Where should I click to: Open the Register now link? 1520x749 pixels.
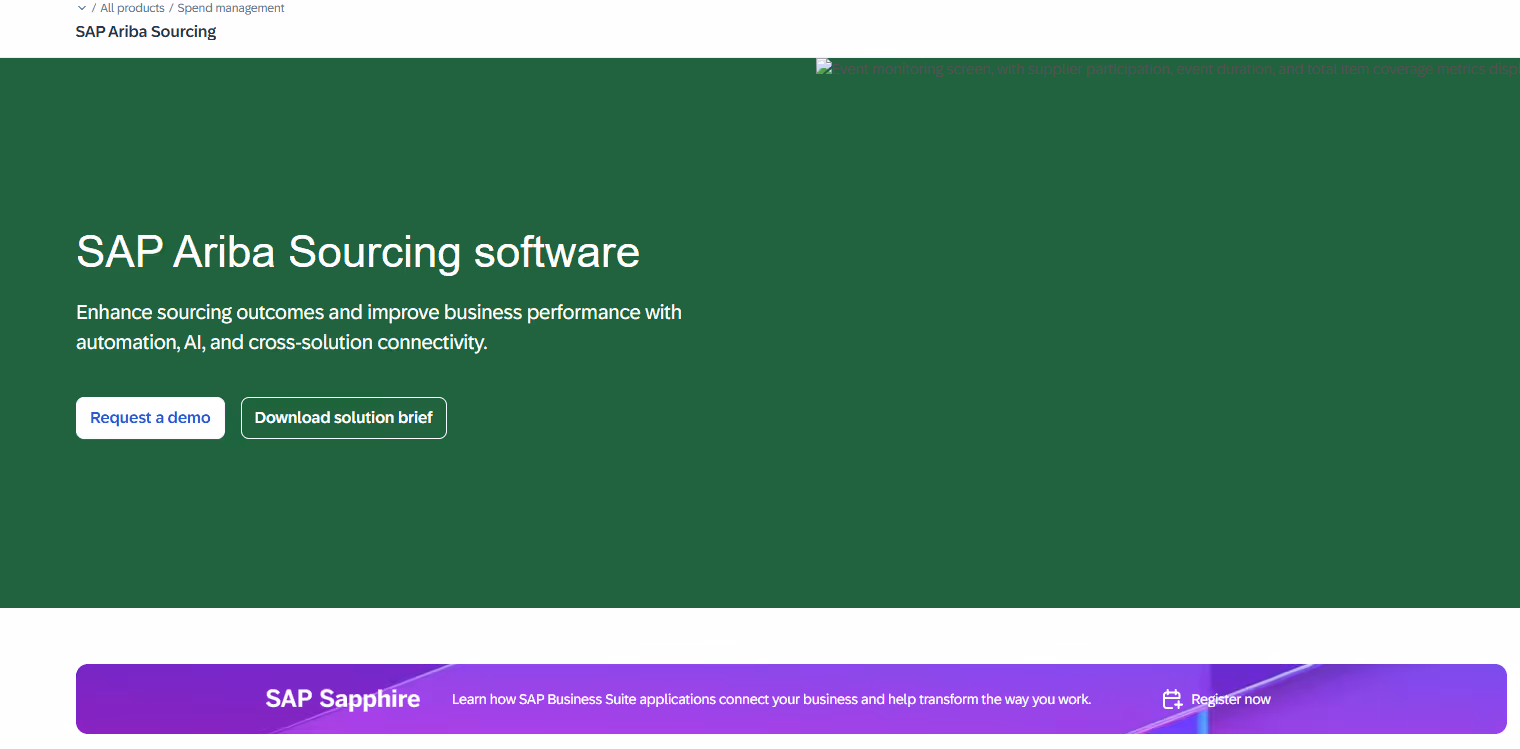1230,699
